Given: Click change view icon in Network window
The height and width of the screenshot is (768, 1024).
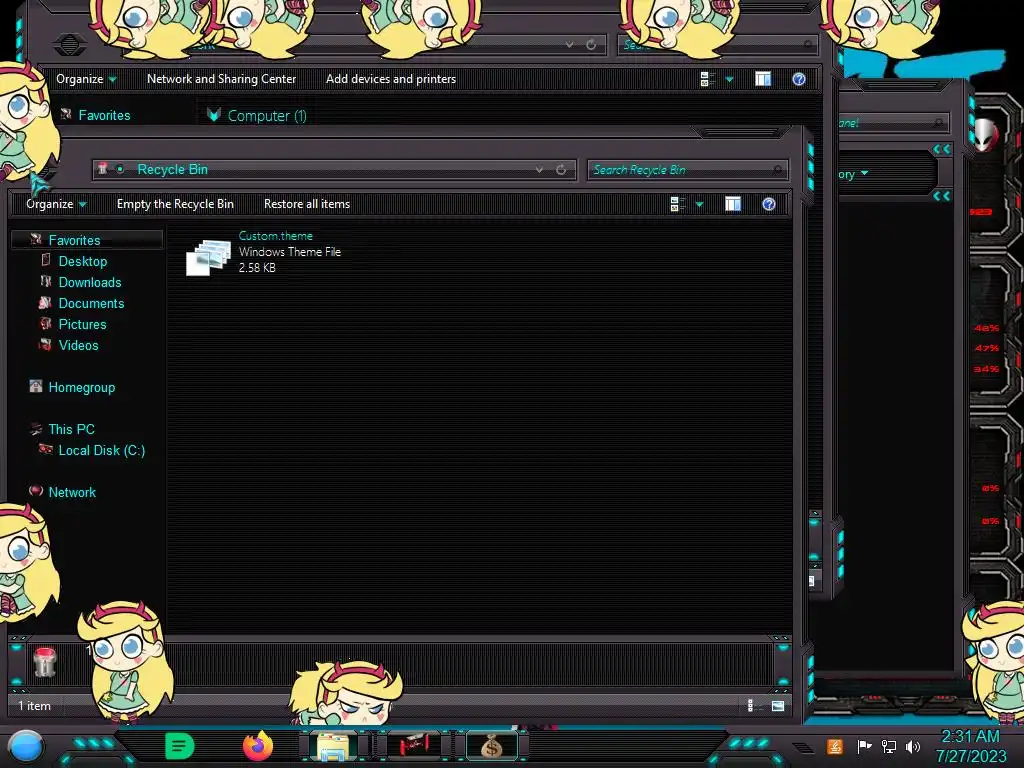Looking at the screenshot, I should 707,79.
